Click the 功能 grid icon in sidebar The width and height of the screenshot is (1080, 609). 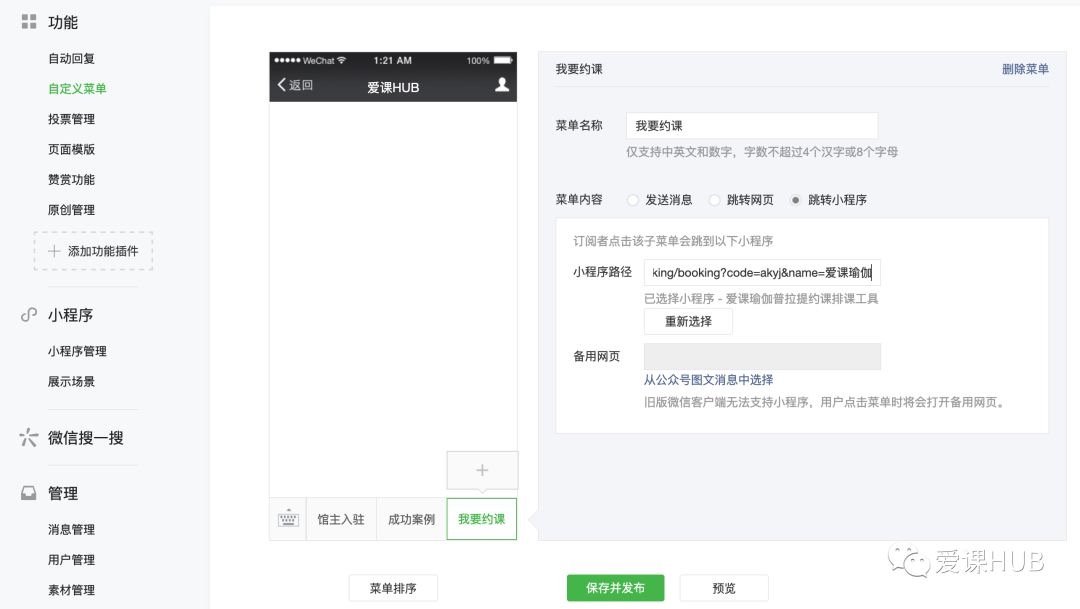(x=28, y=21)
